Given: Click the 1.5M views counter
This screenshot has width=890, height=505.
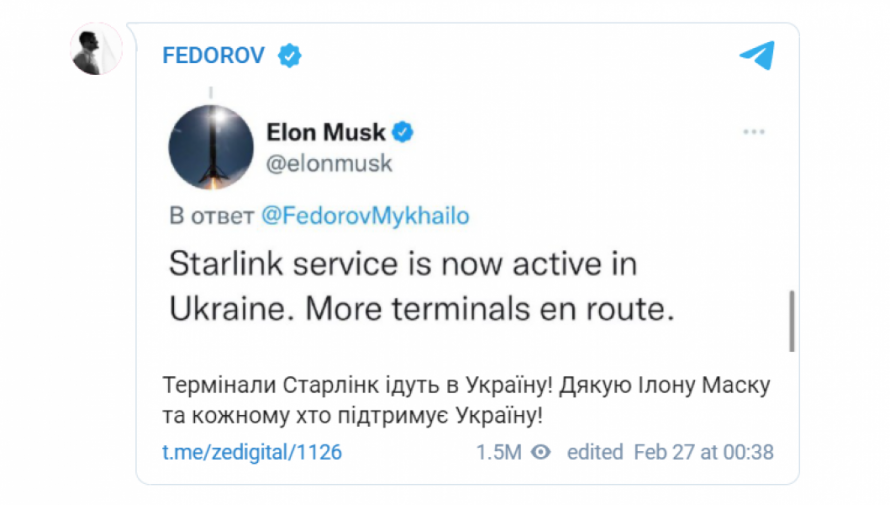Looking at the screenshot, I should (x=498, y=452).
